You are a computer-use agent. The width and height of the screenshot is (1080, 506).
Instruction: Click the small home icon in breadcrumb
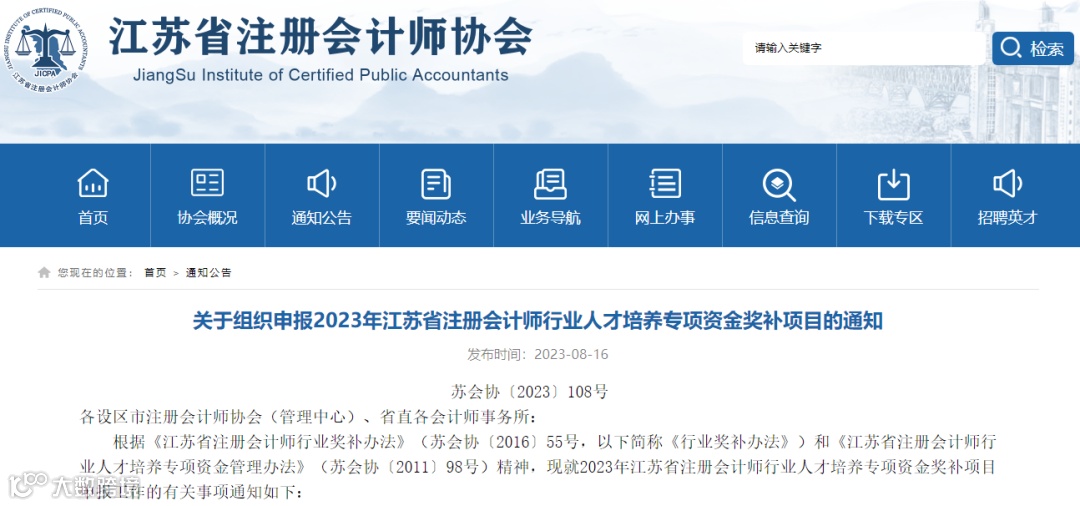tap(44, 273)
